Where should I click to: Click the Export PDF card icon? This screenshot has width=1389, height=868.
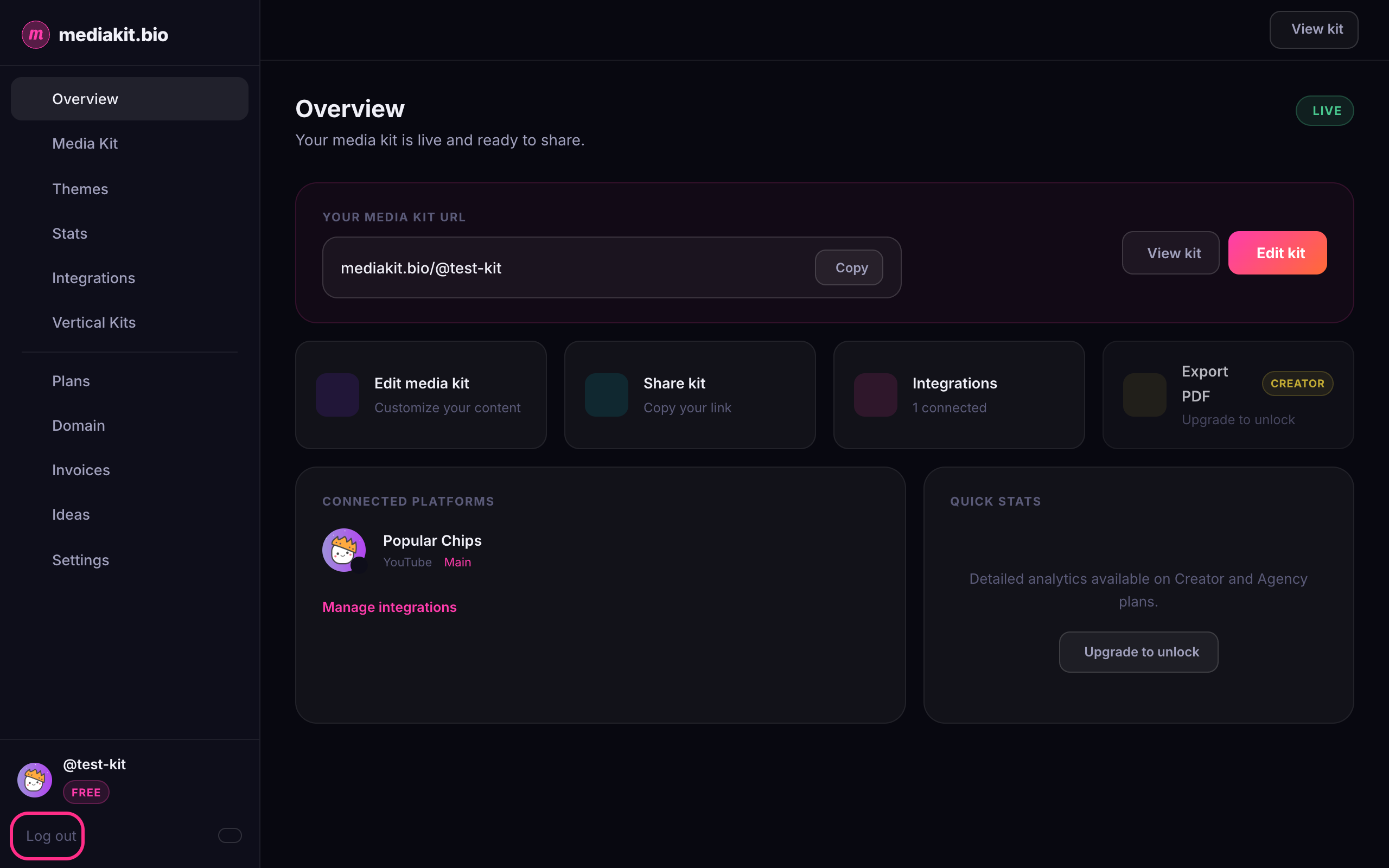click(1145, 395)
